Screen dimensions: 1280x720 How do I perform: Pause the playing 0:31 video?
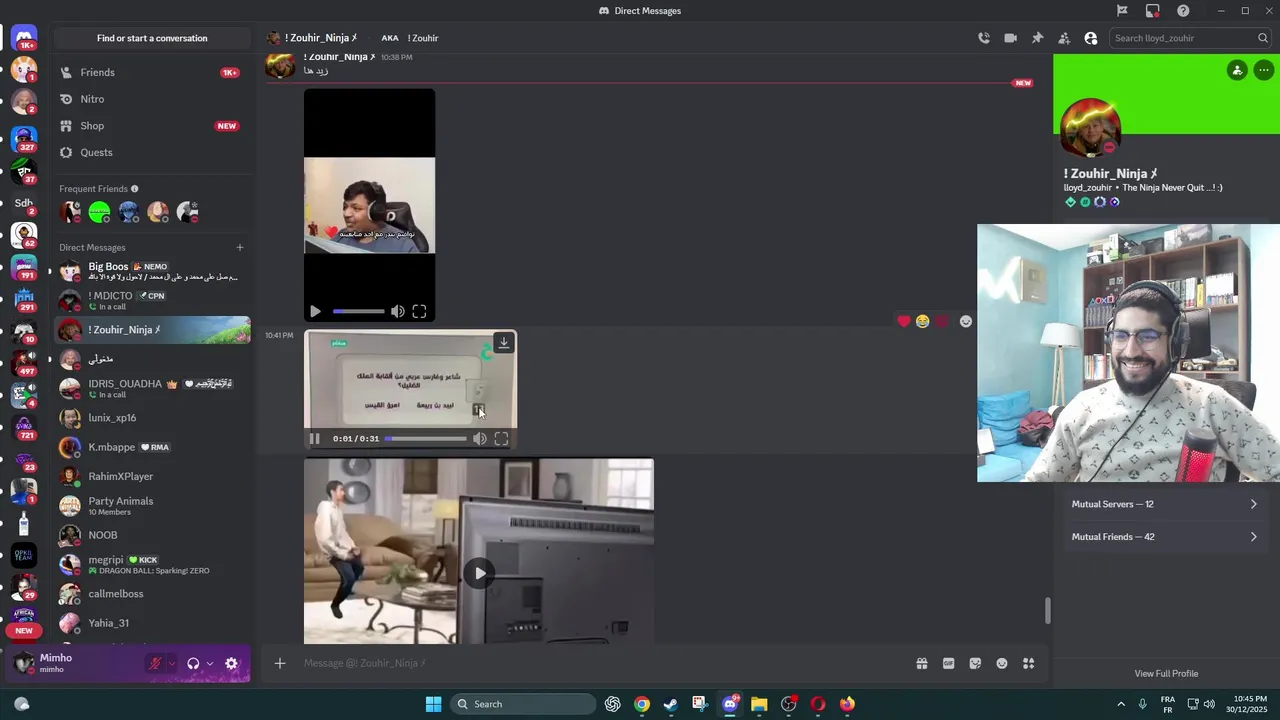(314, 439)
